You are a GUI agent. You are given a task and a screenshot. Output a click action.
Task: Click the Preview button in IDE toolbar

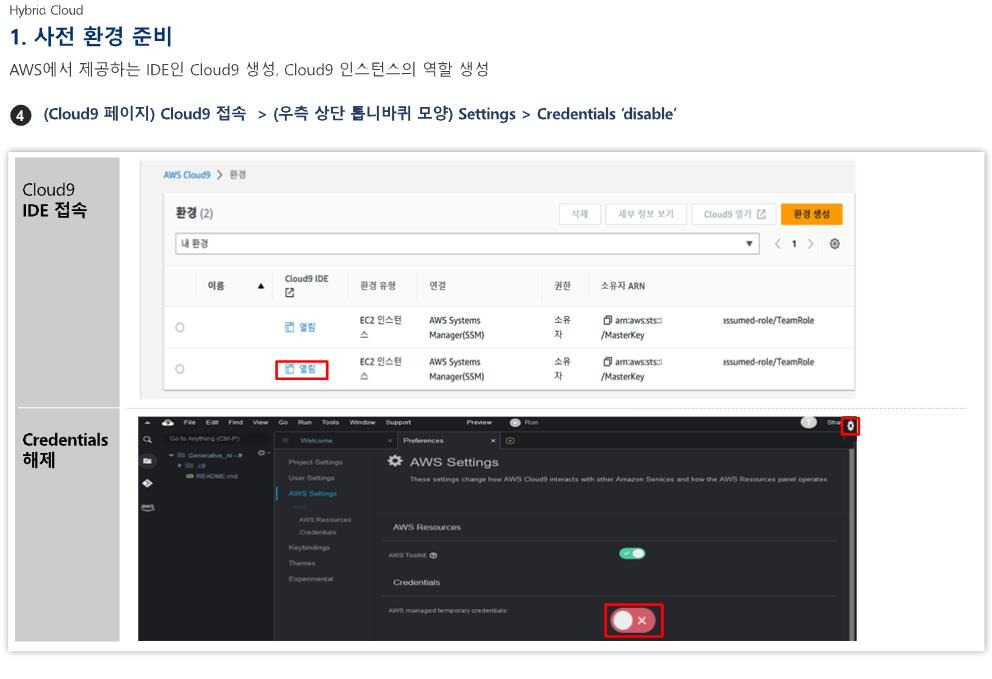coord(479,422)
